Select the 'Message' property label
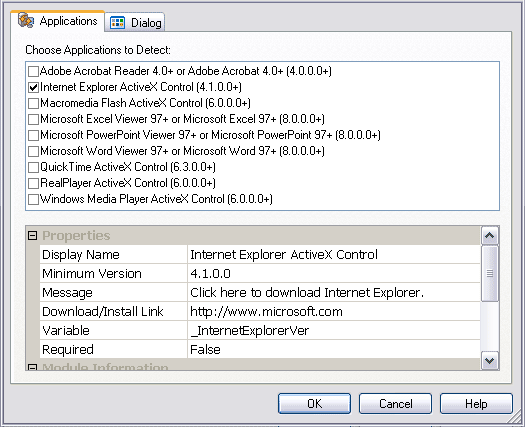Image resolution: width=525 pixels, height=427 pixels. tap(67, 293)
